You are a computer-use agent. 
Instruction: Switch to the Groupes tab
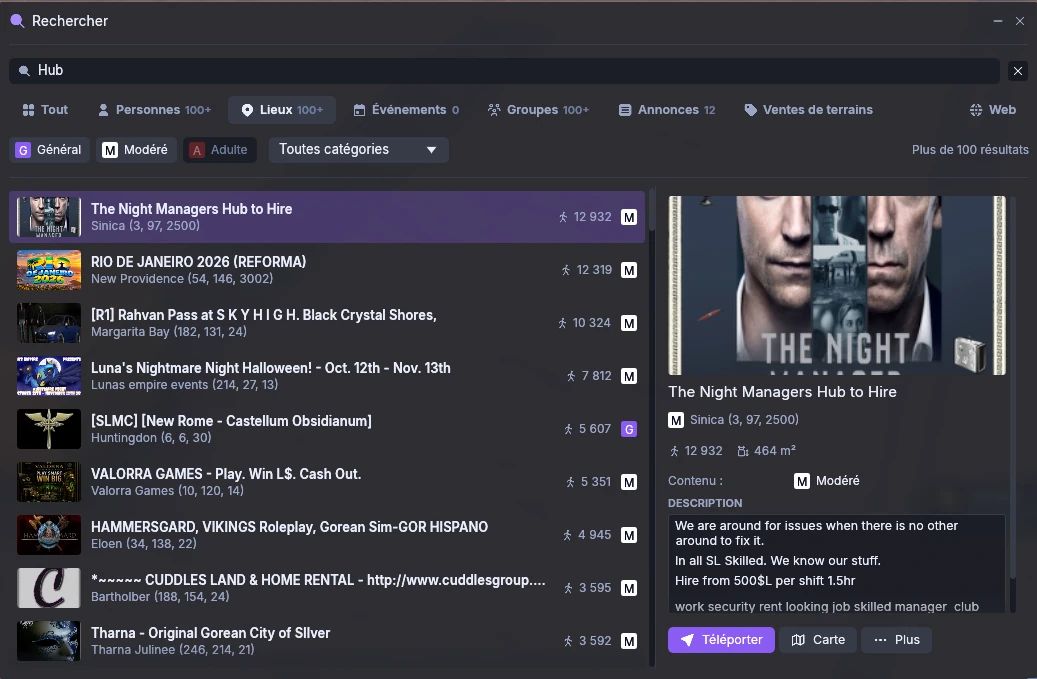tap(538, 110)
